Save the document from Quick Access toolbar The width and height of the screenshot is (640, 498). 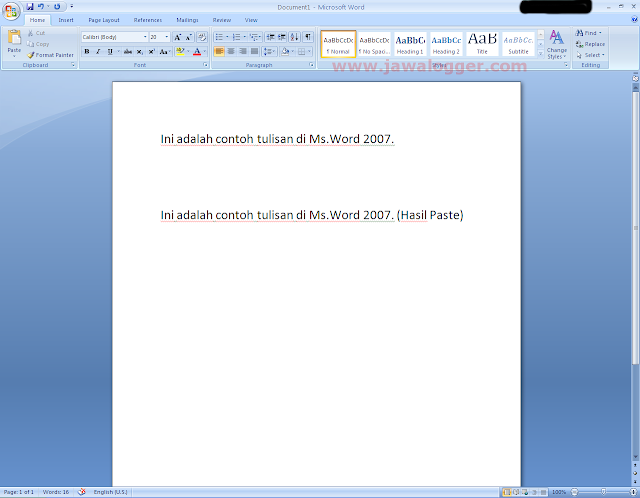pos(30,7)
